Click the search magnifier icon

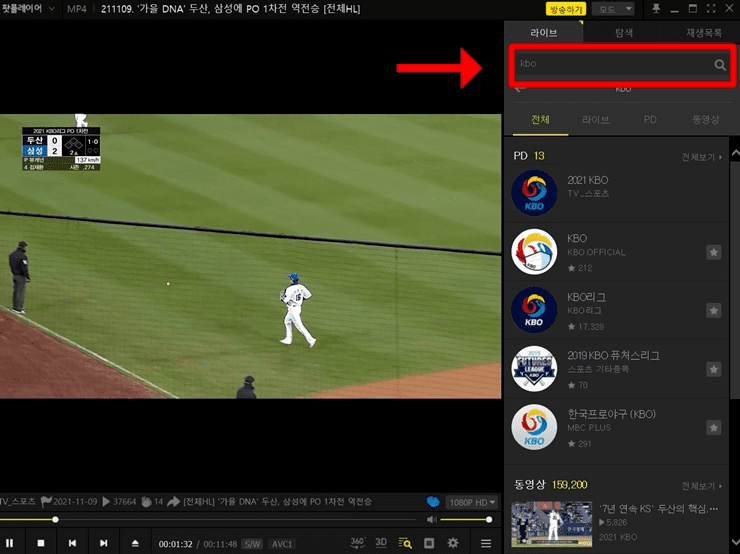click(x=720, y=65)
